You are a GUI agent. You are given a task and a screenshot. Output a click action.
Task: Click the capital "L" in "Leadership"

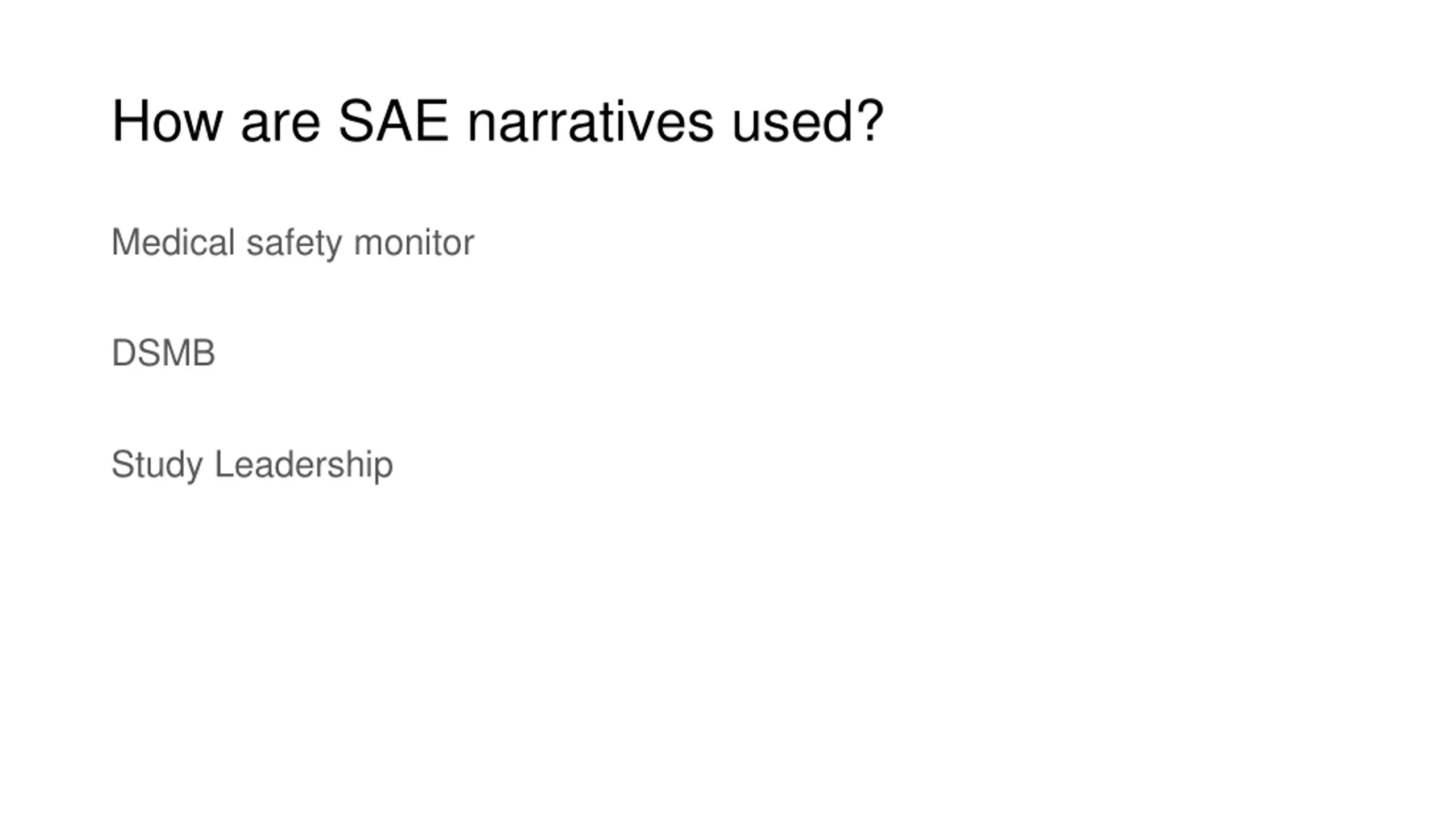point(224,464)
